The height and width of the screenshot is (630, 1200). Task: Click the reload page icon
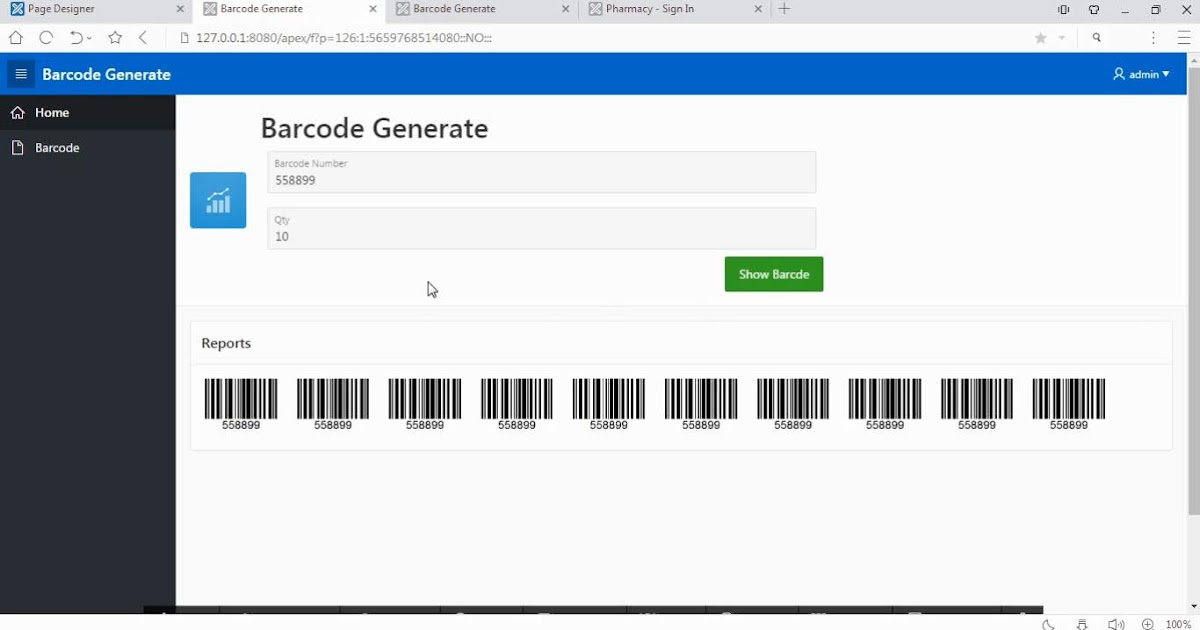[x=46, y=37]
